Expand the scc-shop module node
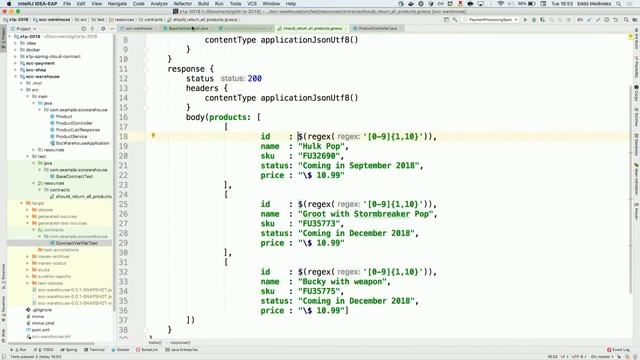 [x=16, y=70]
